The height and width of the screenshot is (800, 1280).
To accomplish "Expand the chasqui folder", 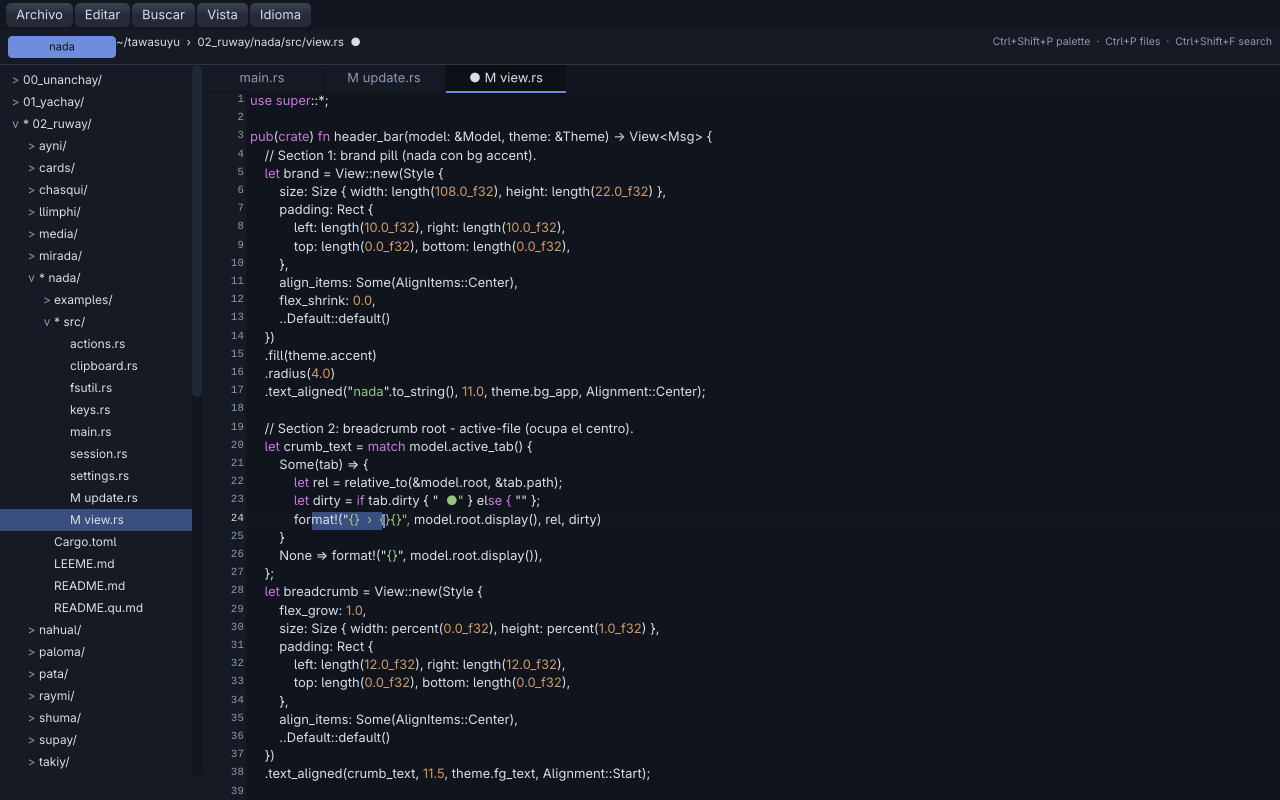I will pos(96,190).
